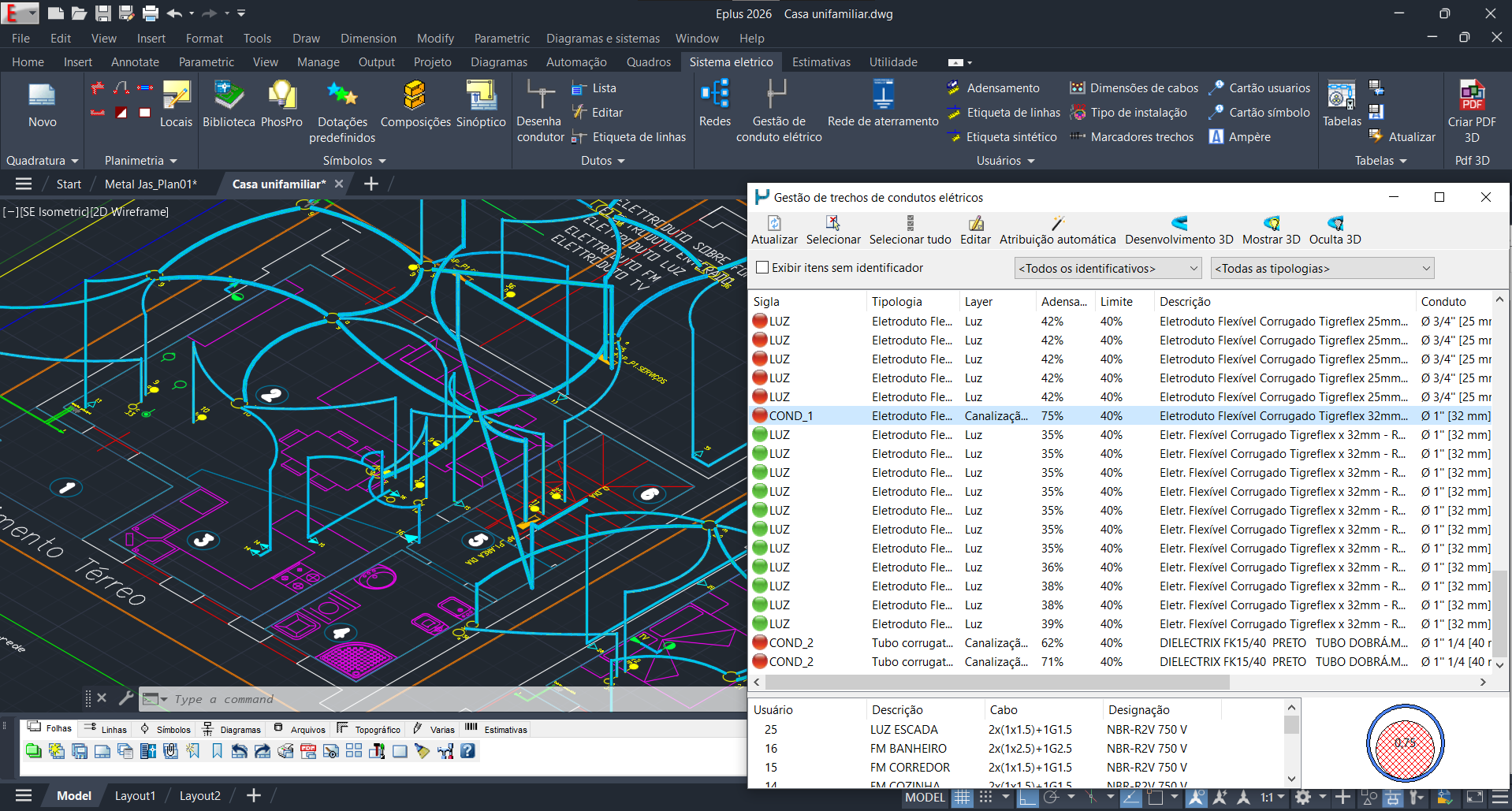Enable Exibir itens sem identificador checkbox
The width and height of the screenshot is (1512, 811).
[x=762, y=268]
